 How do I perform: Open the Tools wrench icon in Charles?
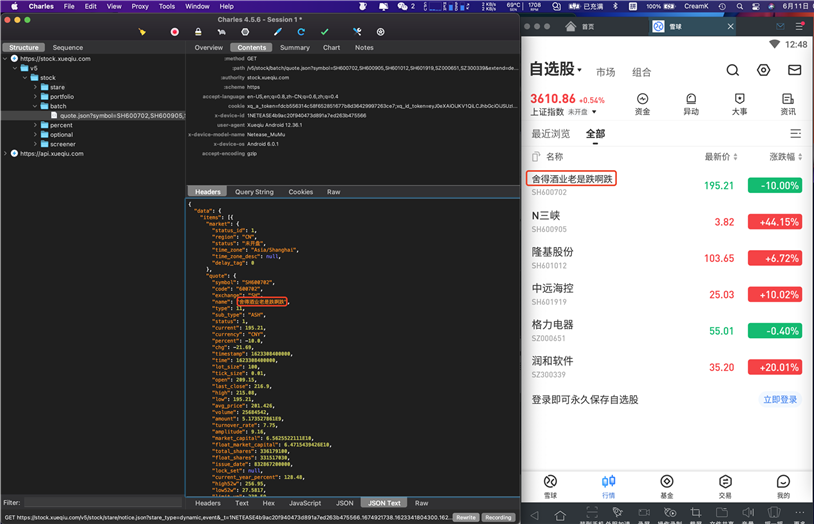(x=357, y=32)
